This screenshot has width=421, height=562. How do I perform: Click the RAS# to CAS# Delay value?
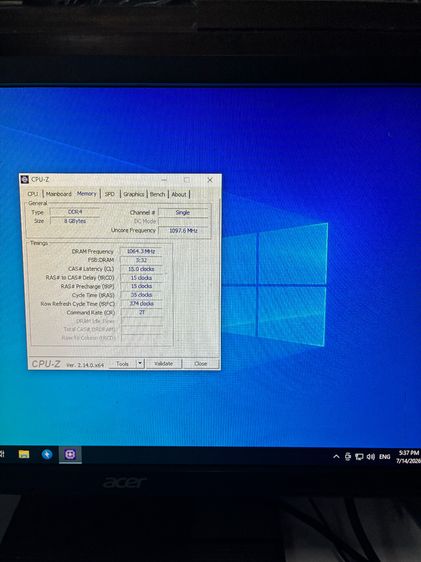[x=141, y=277]
